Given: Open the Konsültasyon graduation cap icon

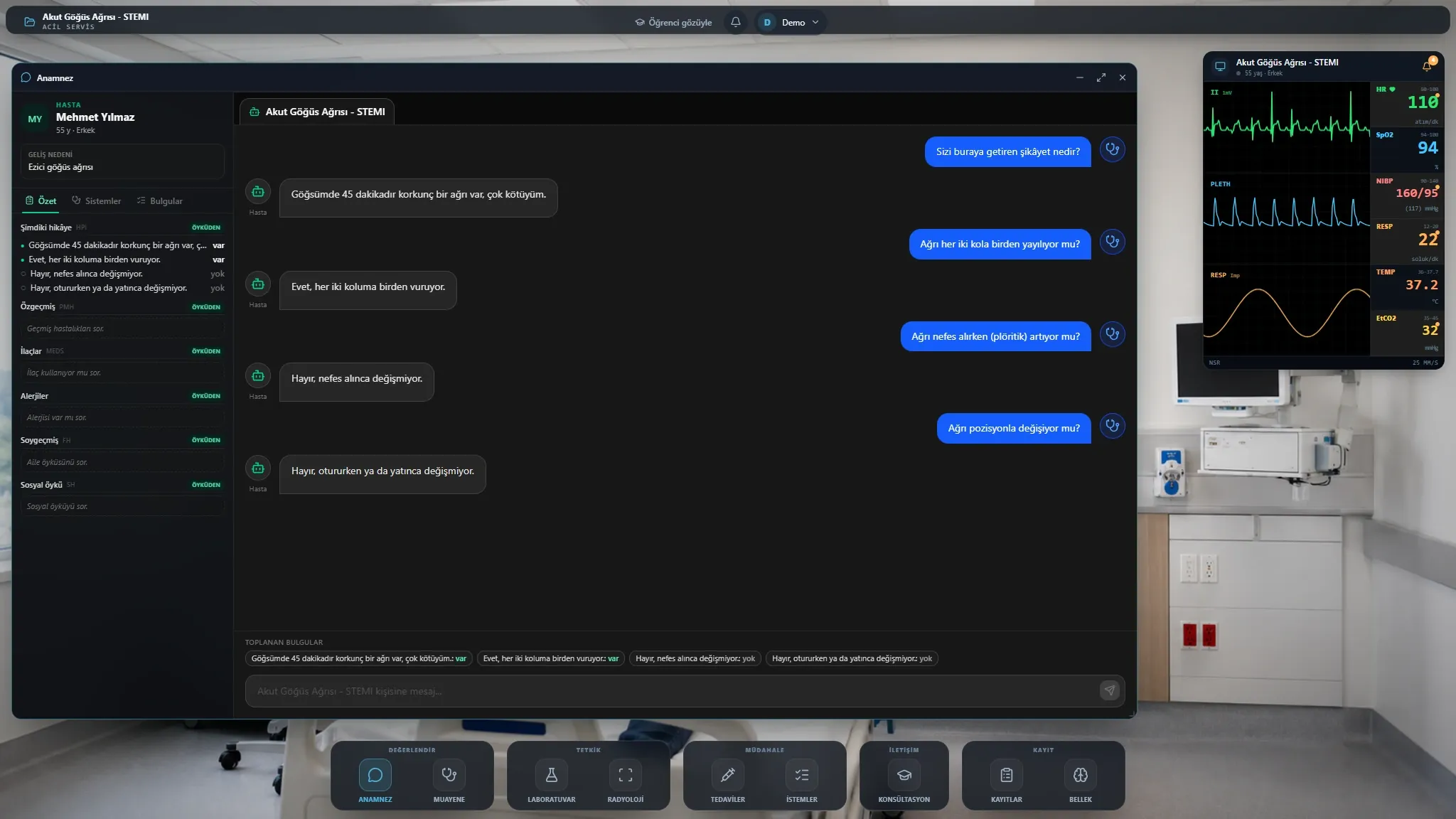Looking at the screenshot, I should point(904,781).
